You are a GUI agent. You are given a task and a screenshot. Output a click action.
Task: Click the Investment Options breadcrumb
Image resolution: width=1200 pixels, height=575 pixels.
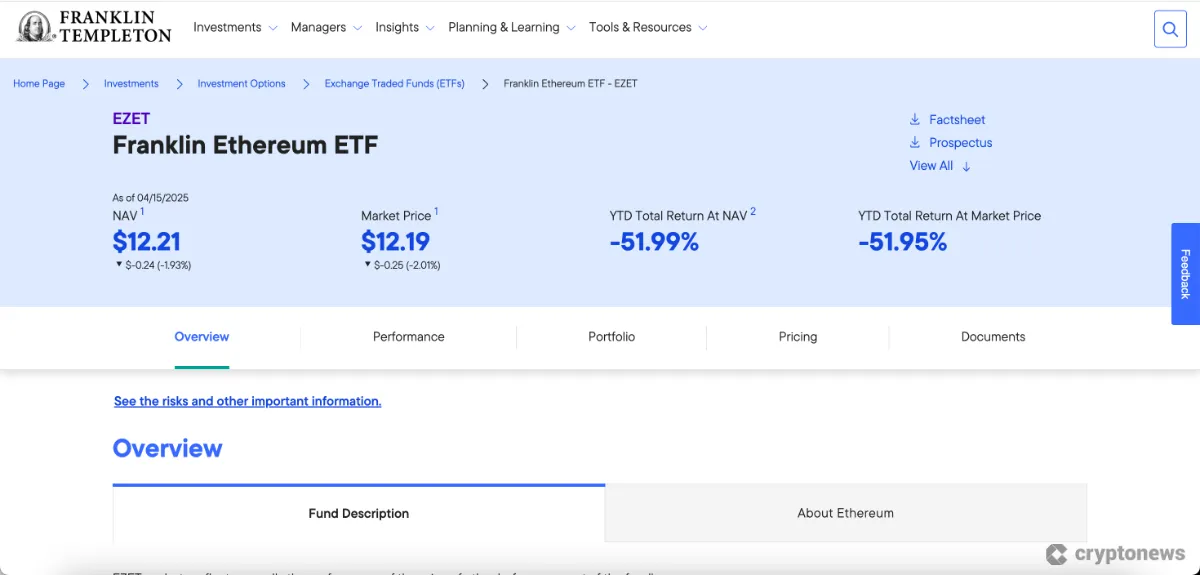241,84
